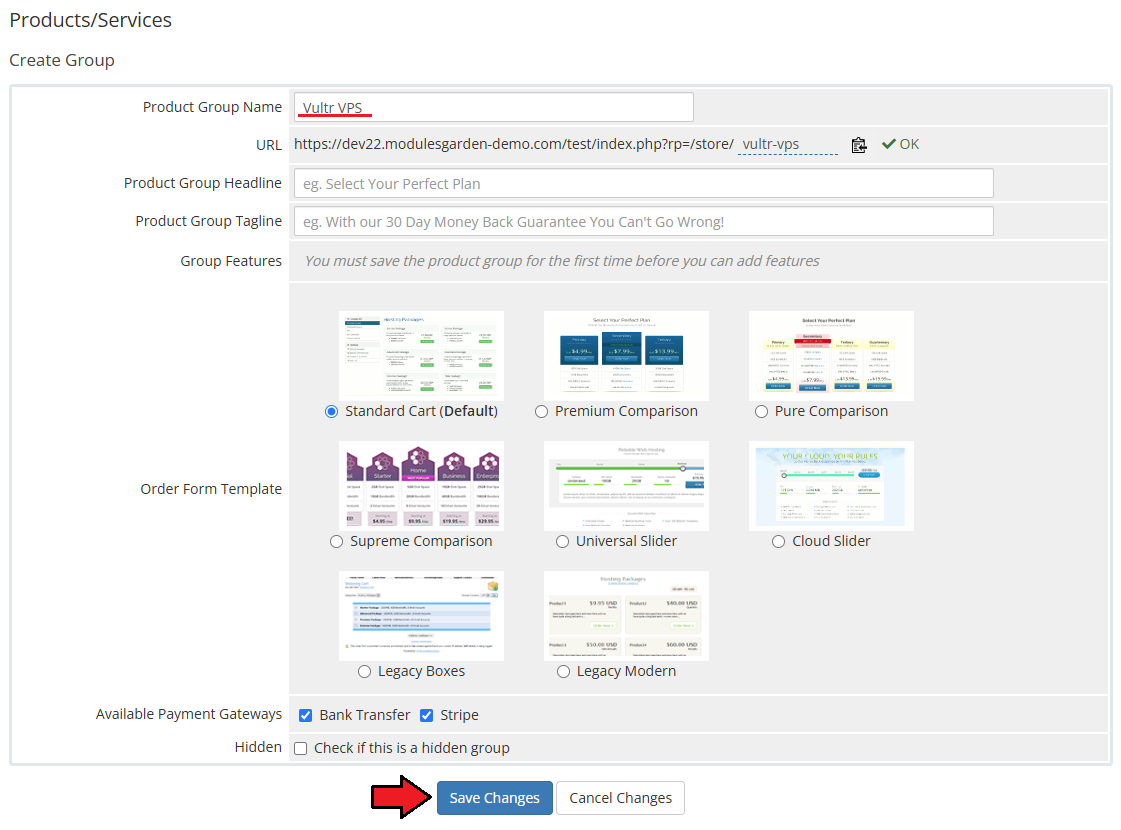Select the Universal Slider radio button
Image resolution: width=1121 pixels, height=830 pixels.
(563, 542)
